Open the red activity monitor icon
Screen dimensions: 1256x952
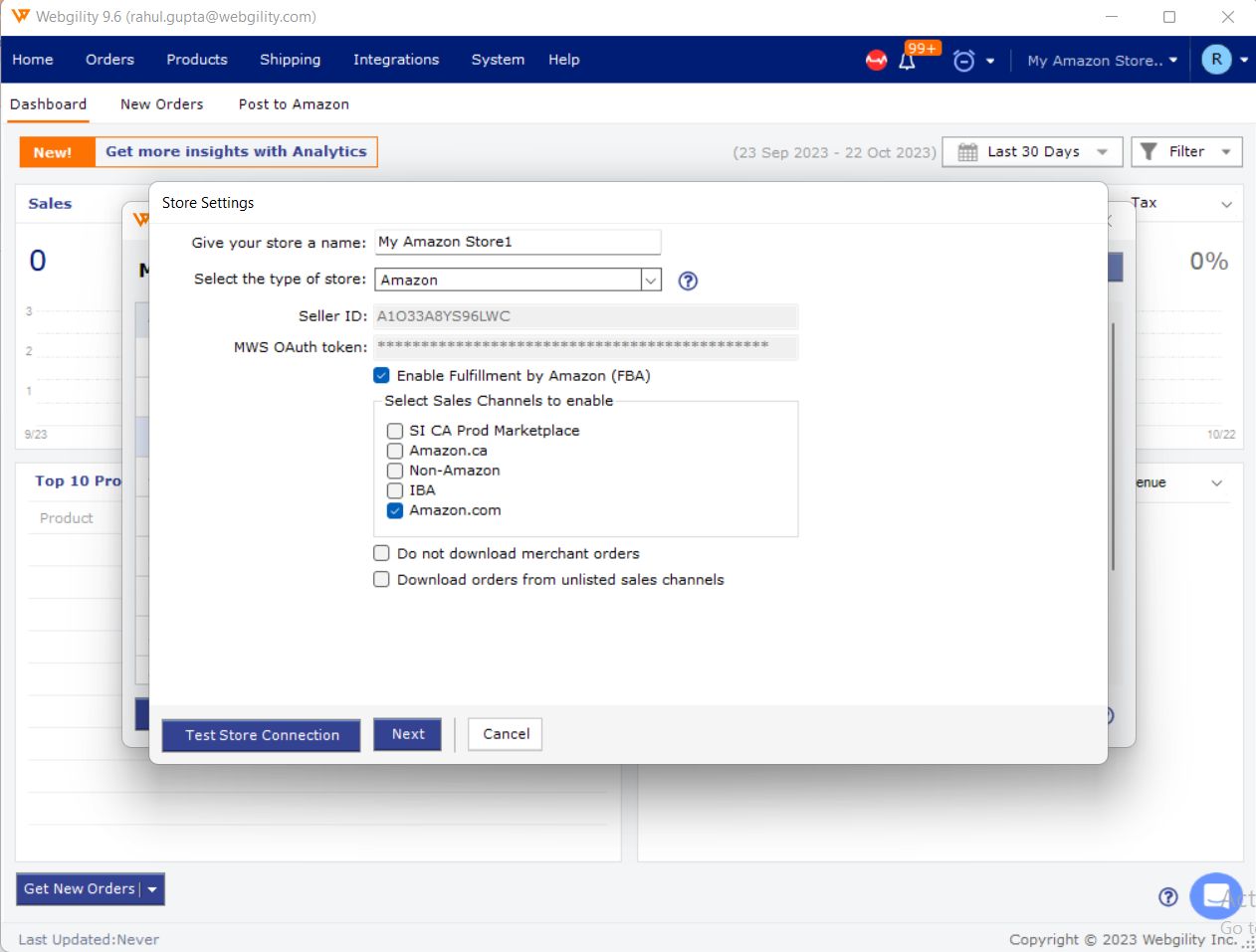point(876,60)
